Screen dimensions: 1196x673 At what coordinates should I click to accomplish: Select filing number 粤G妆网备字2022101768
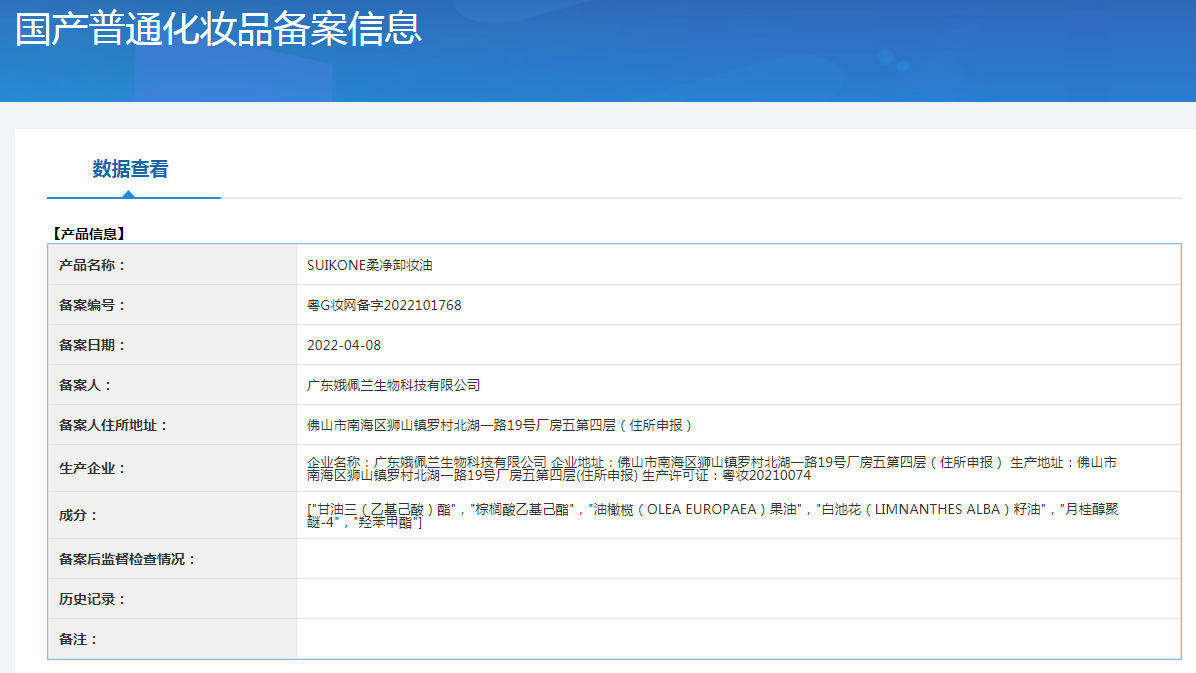tap(384, 305)
